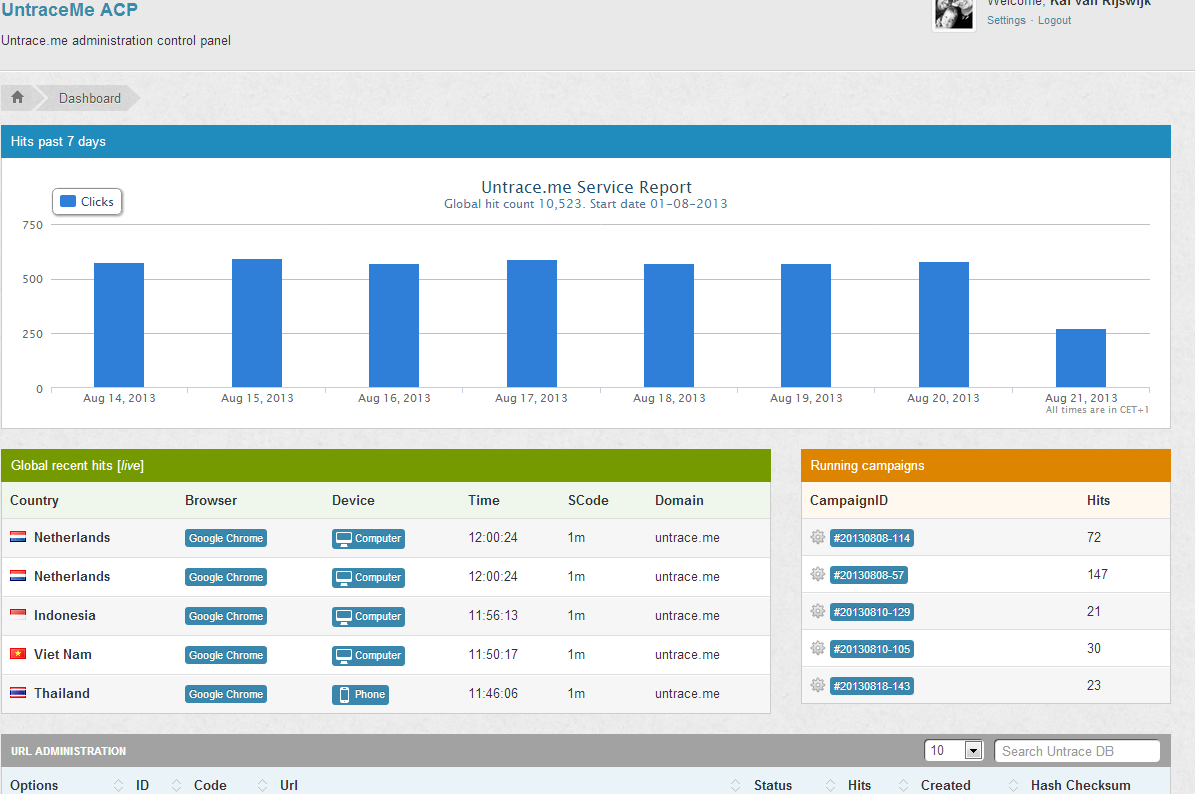Viewport: 1195px width, 794px height.
Task: Click the Hits value 72
Action: point(1094,537)
